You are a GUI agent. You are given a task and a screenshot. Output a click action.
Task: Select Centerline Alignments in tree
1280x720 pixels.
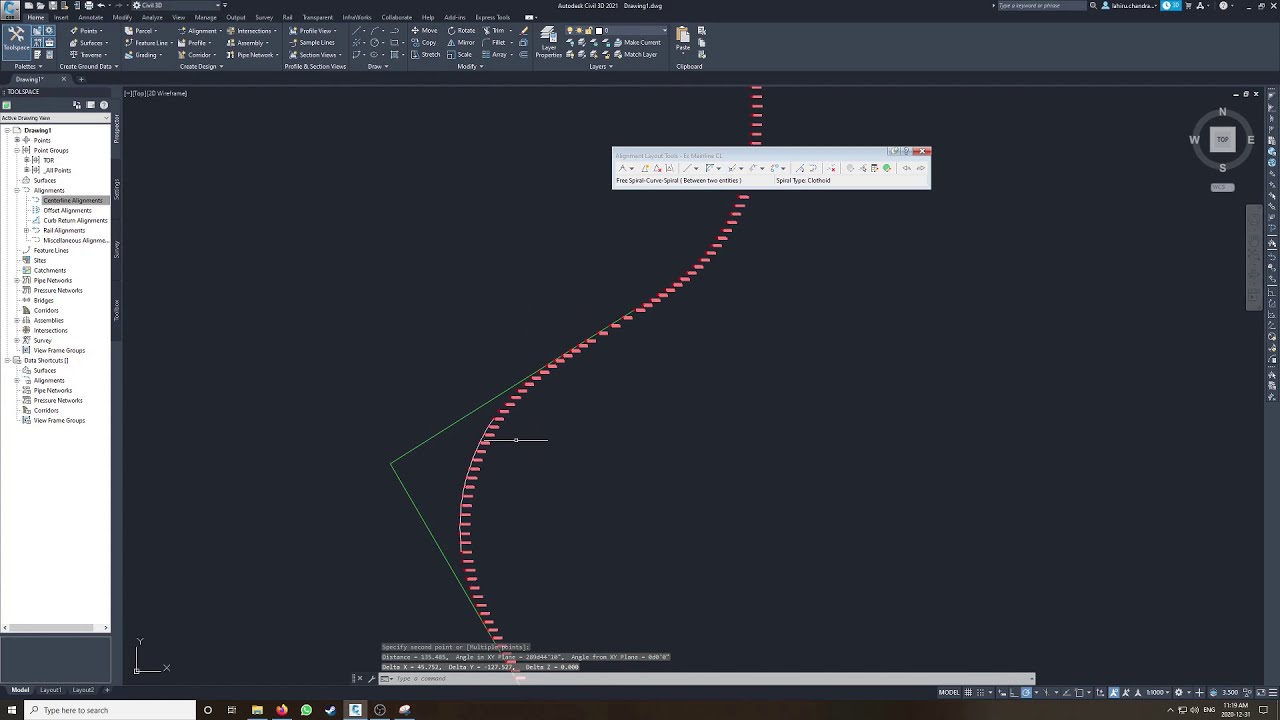(x=72, y=200)
